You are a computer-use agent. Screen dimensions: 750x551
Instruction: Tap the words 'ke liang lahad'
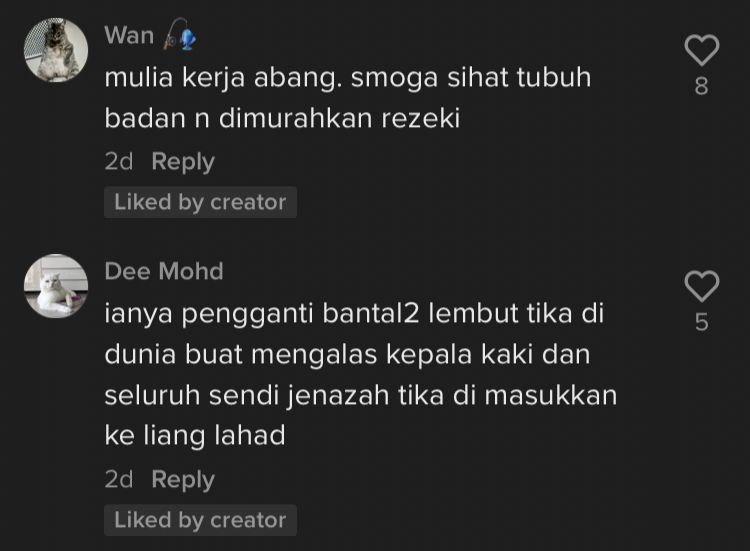pyautogui.click(x=195, y=436)
